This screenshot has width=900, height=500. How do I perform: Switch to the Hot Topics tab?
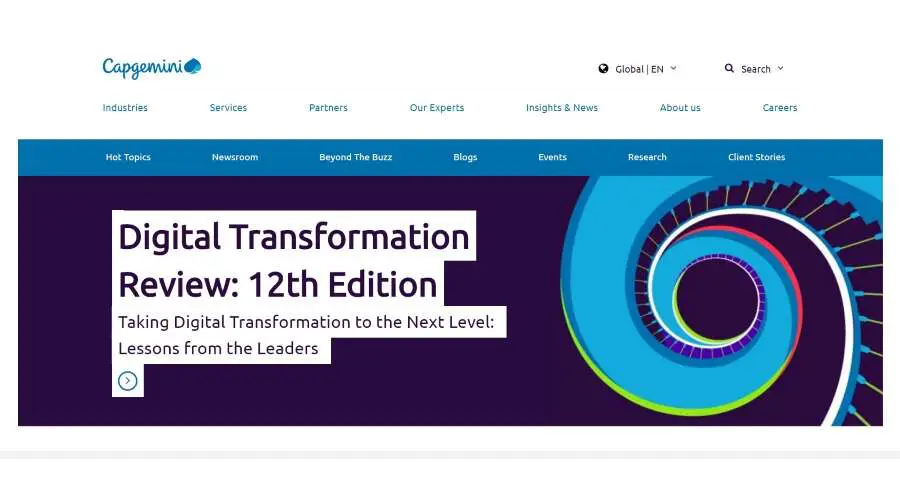[128, 157]
